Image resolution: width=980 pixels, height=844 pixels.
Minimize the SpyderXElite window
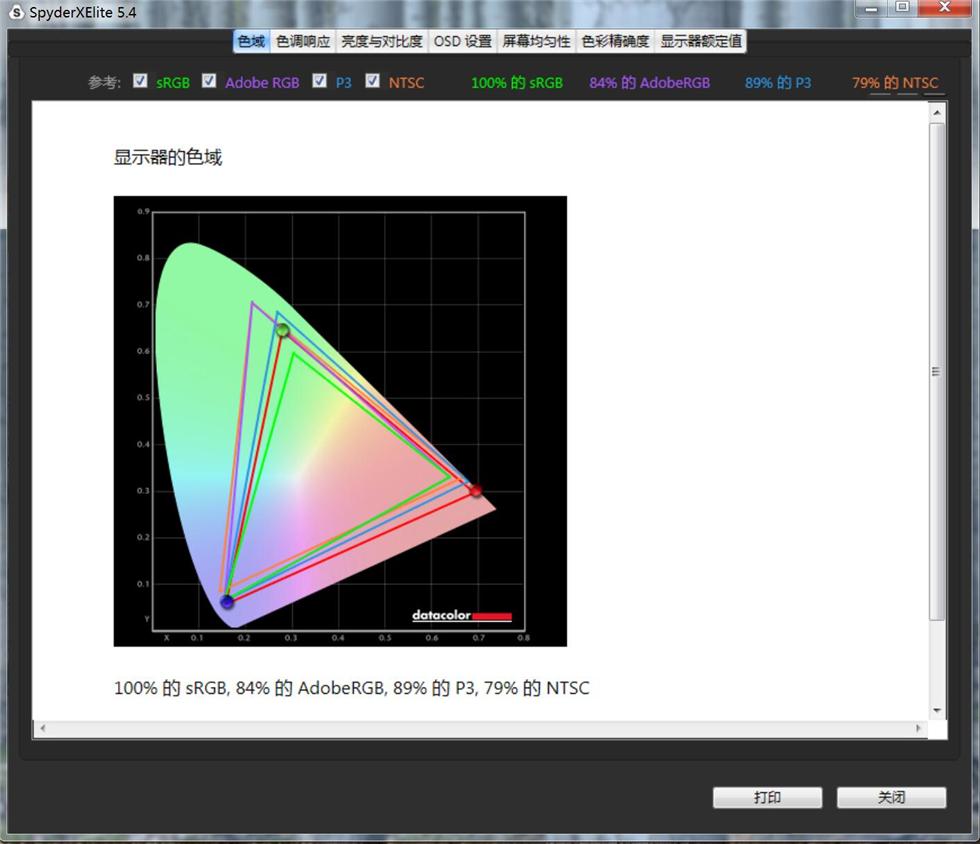871,8
